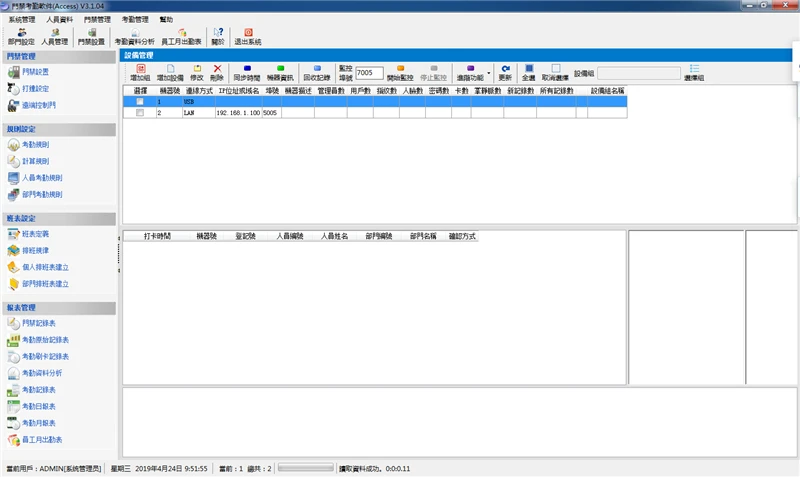Click the 機器資訊 green icon
The width and height of the screenshot is (800, 477).
(x=280, y=73)
